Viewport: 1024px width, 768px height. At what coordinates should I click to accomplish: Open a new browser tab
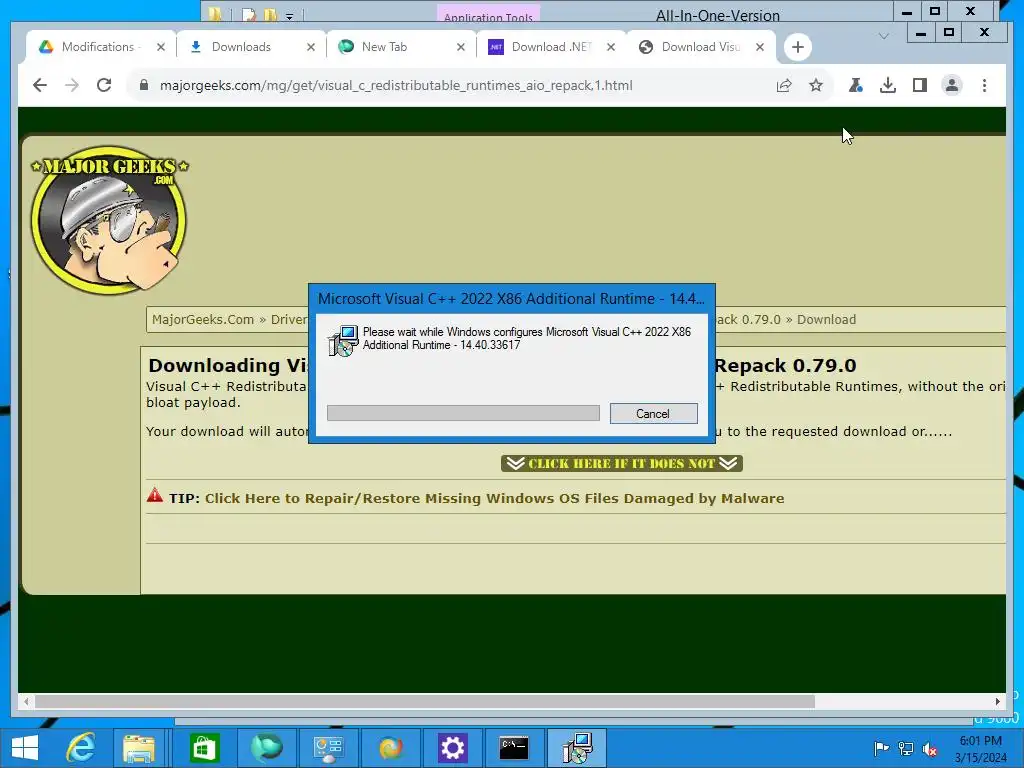(797, 47)
